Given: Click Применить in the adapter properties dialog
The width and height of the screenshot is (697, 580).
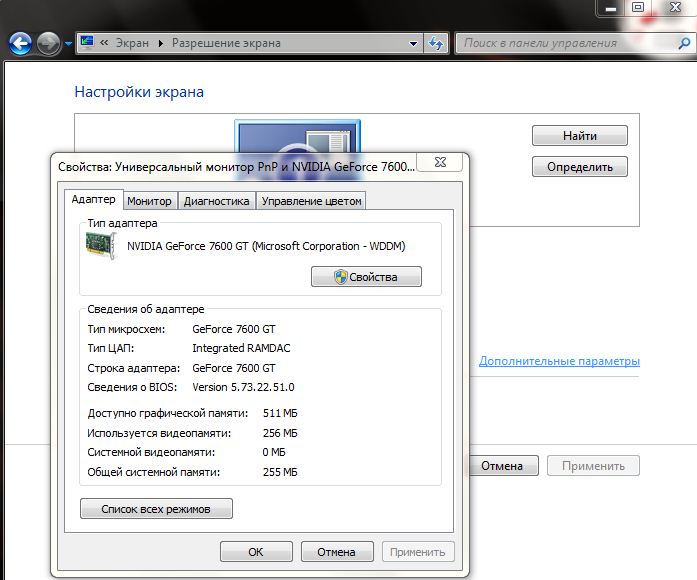Looking at the screenshot, I should click(418, 552).
